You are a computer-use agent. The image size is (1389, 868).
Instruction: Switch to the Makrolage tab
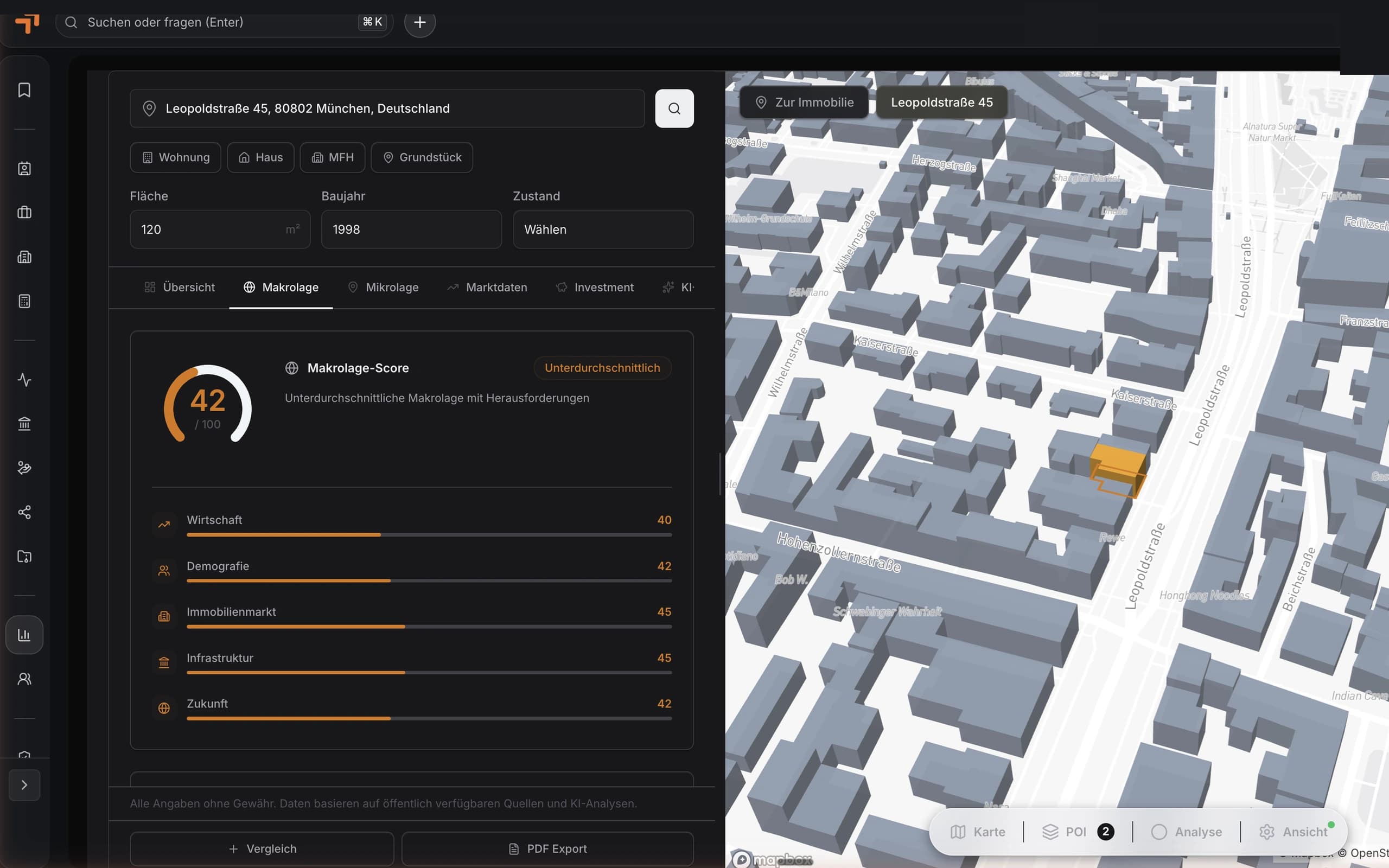(x=281, y=287)
